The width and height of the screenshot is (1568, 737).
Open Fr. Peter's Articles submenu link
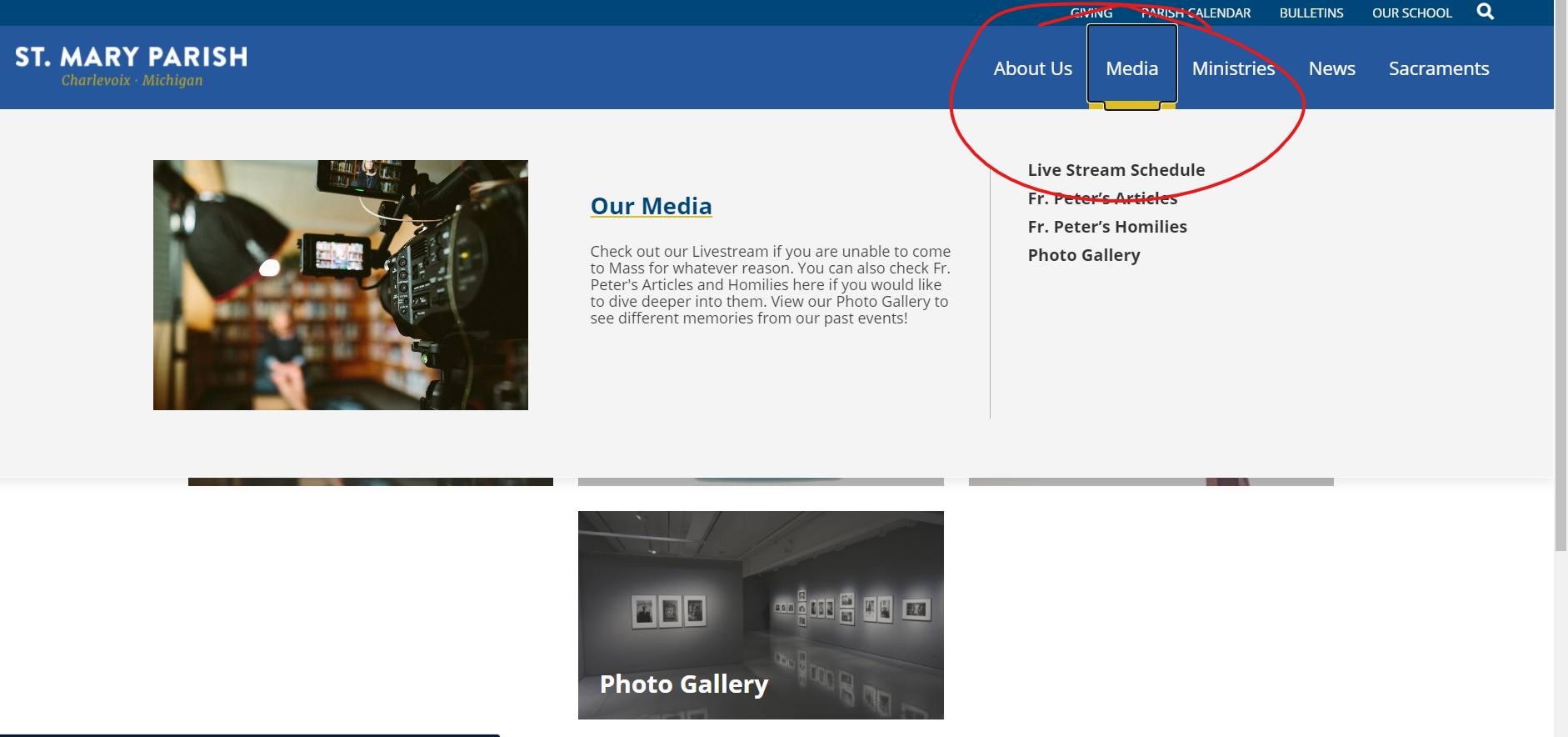pos(1102,198)
